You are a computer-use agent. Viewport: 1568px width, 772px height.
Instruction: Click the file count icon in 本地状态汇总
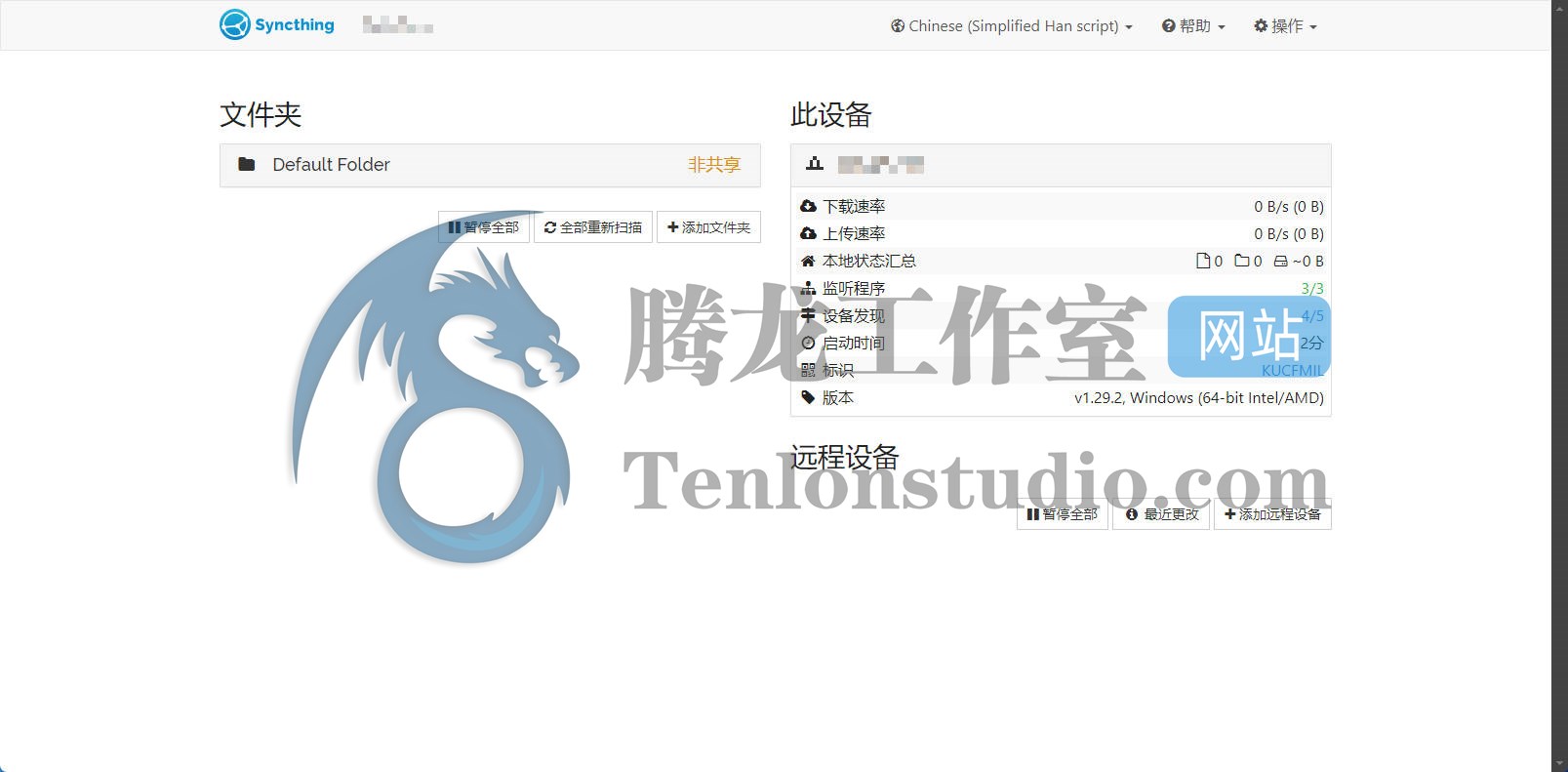pos(1203,261)
